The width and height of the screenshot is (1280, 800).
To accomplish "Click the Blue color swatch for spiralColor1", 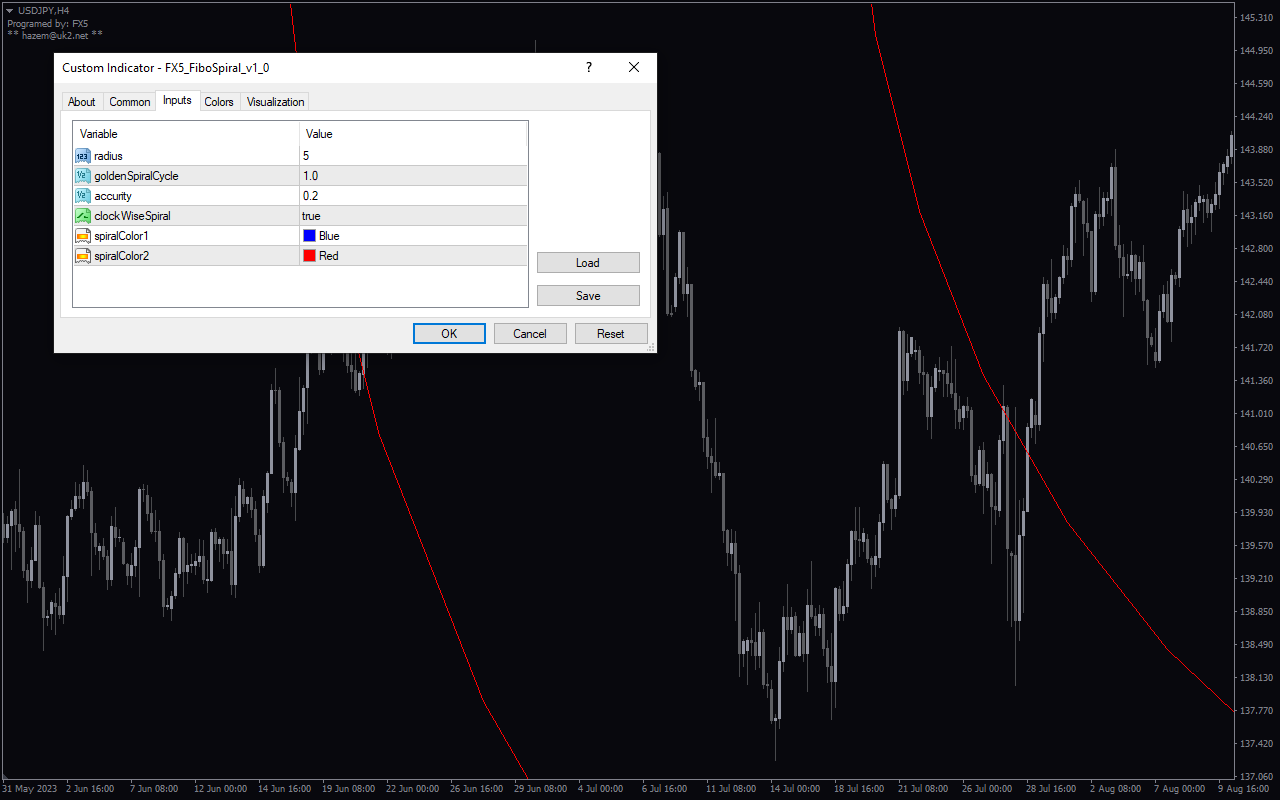I will pos(309,236).
